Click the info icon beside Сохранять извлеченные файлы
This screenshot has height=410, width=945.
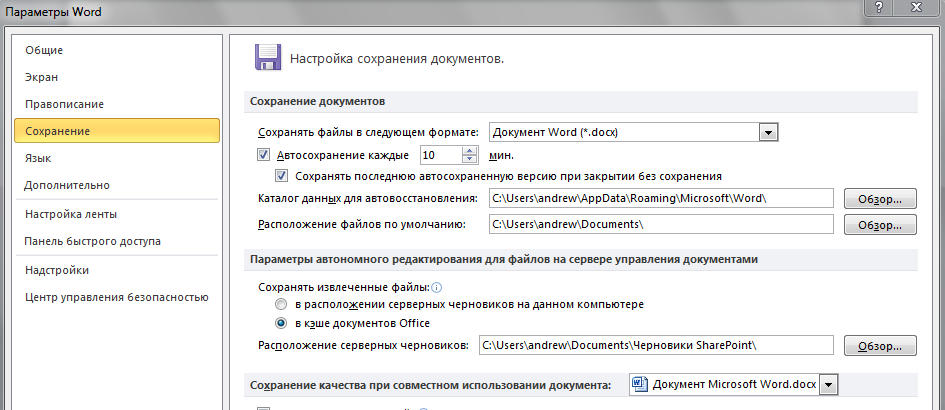tap(437, 288)
